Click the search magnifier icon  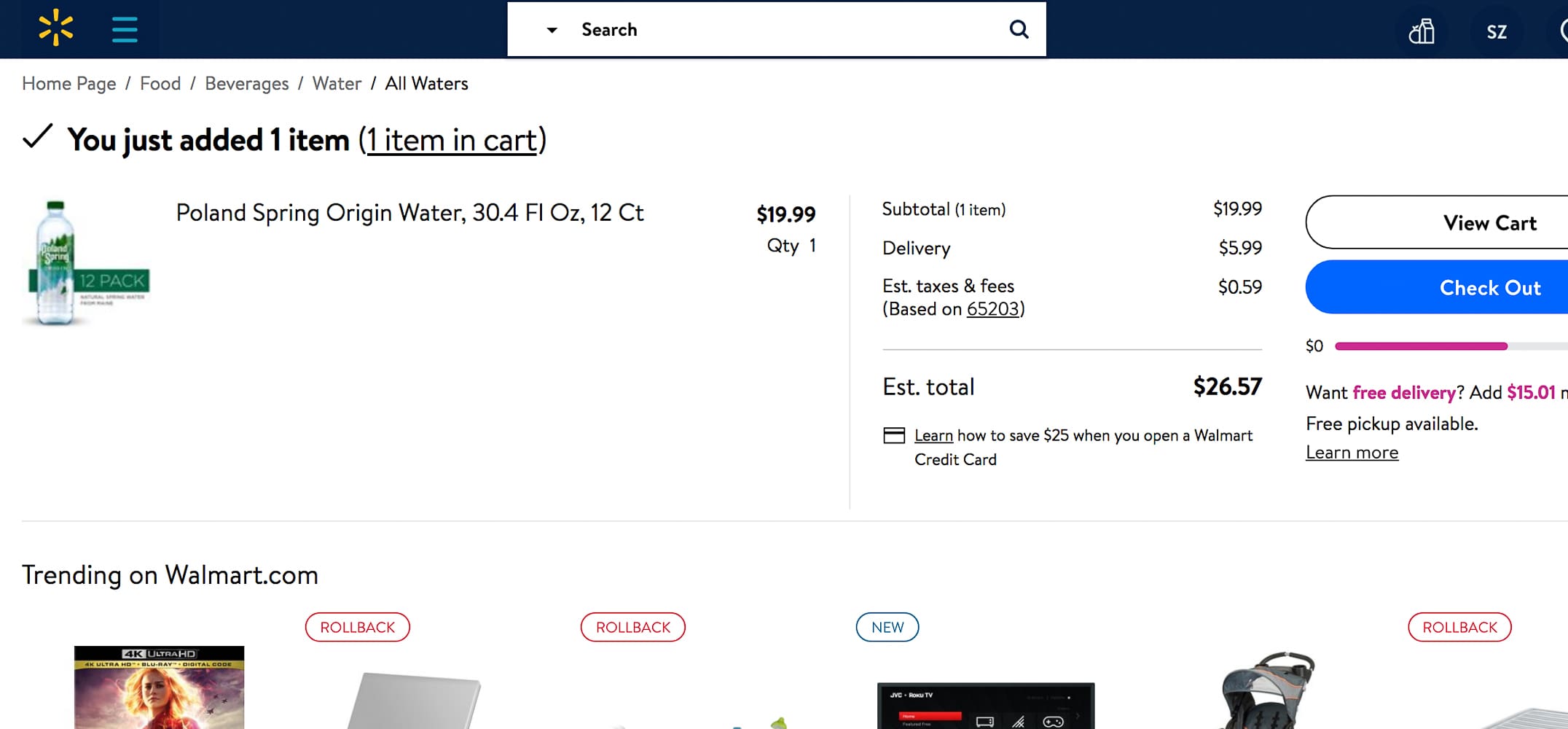click(x=1019, y=29)
